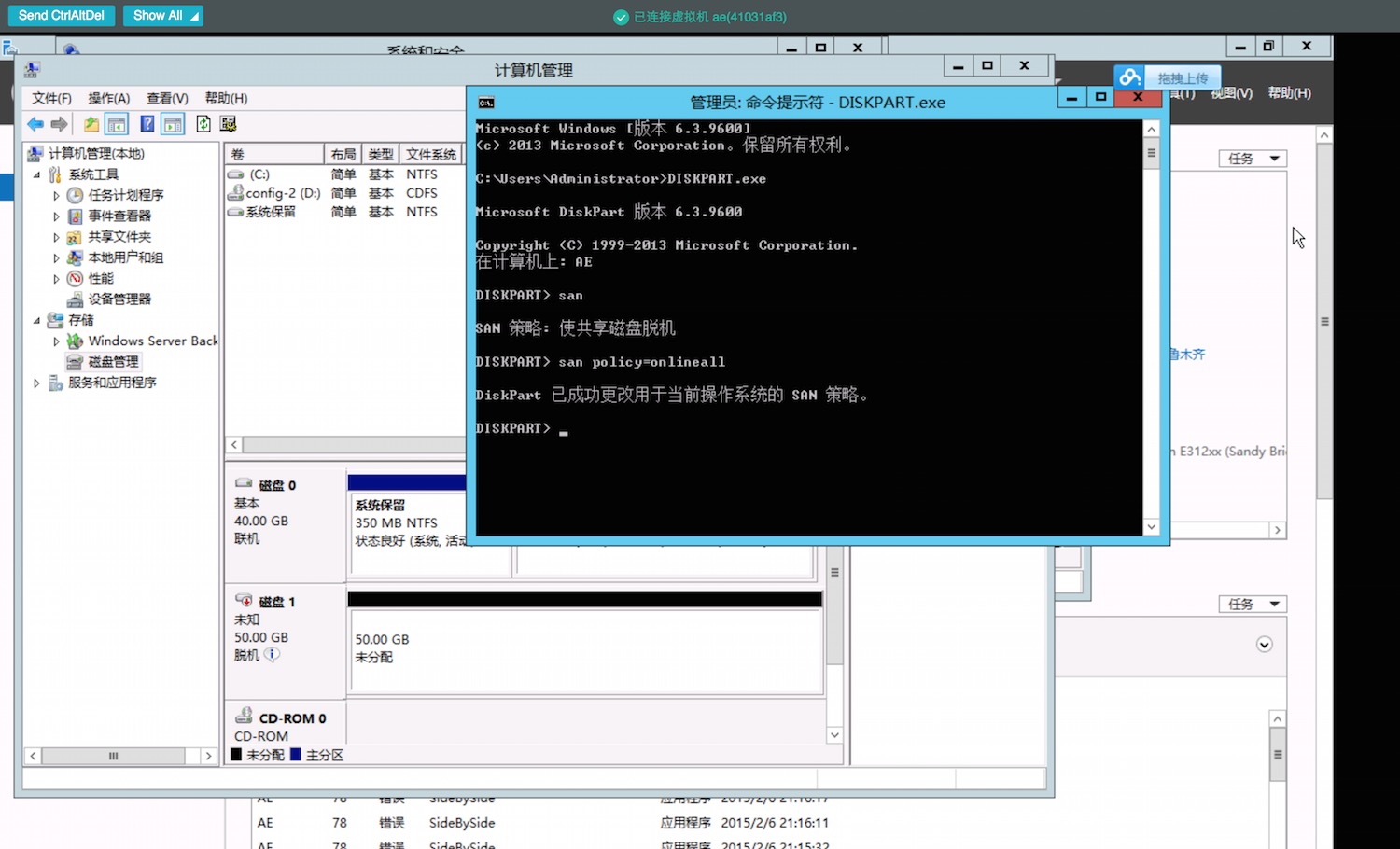Open the 操作(A) menu
The width and height of the screenshot is (1400, 849).
[109, 98]
